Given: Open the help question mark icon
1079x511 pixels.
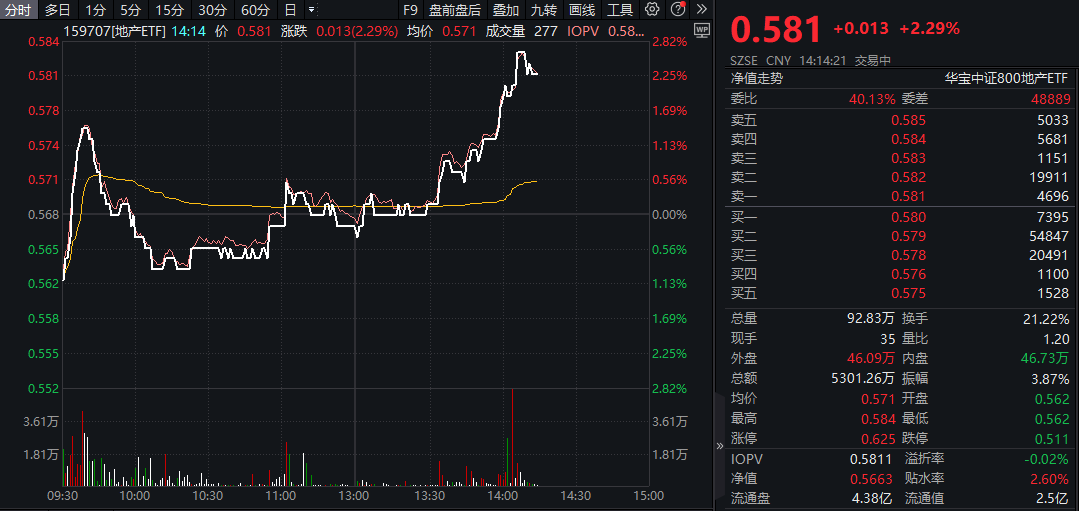Looking at the screenshot, I should [x=677, y=10].
